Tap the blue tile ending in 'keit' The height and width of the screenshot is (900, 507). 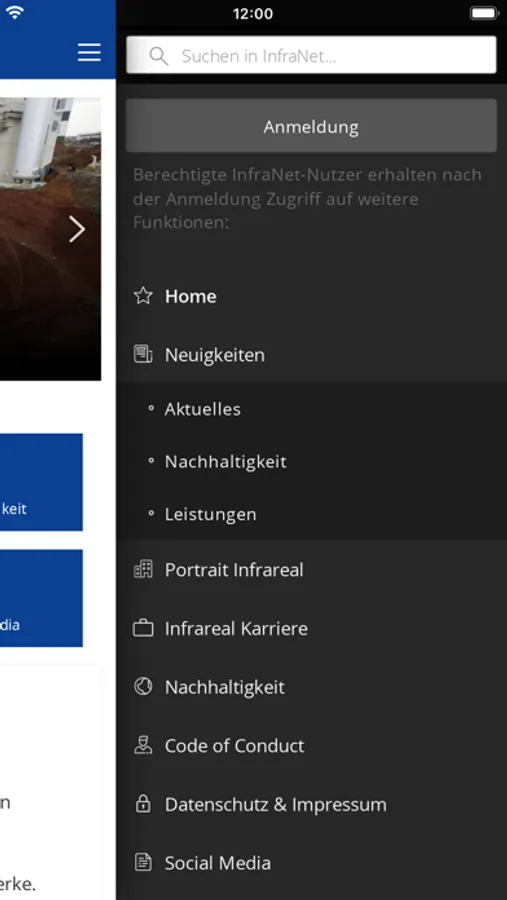(x=41, y=482)
